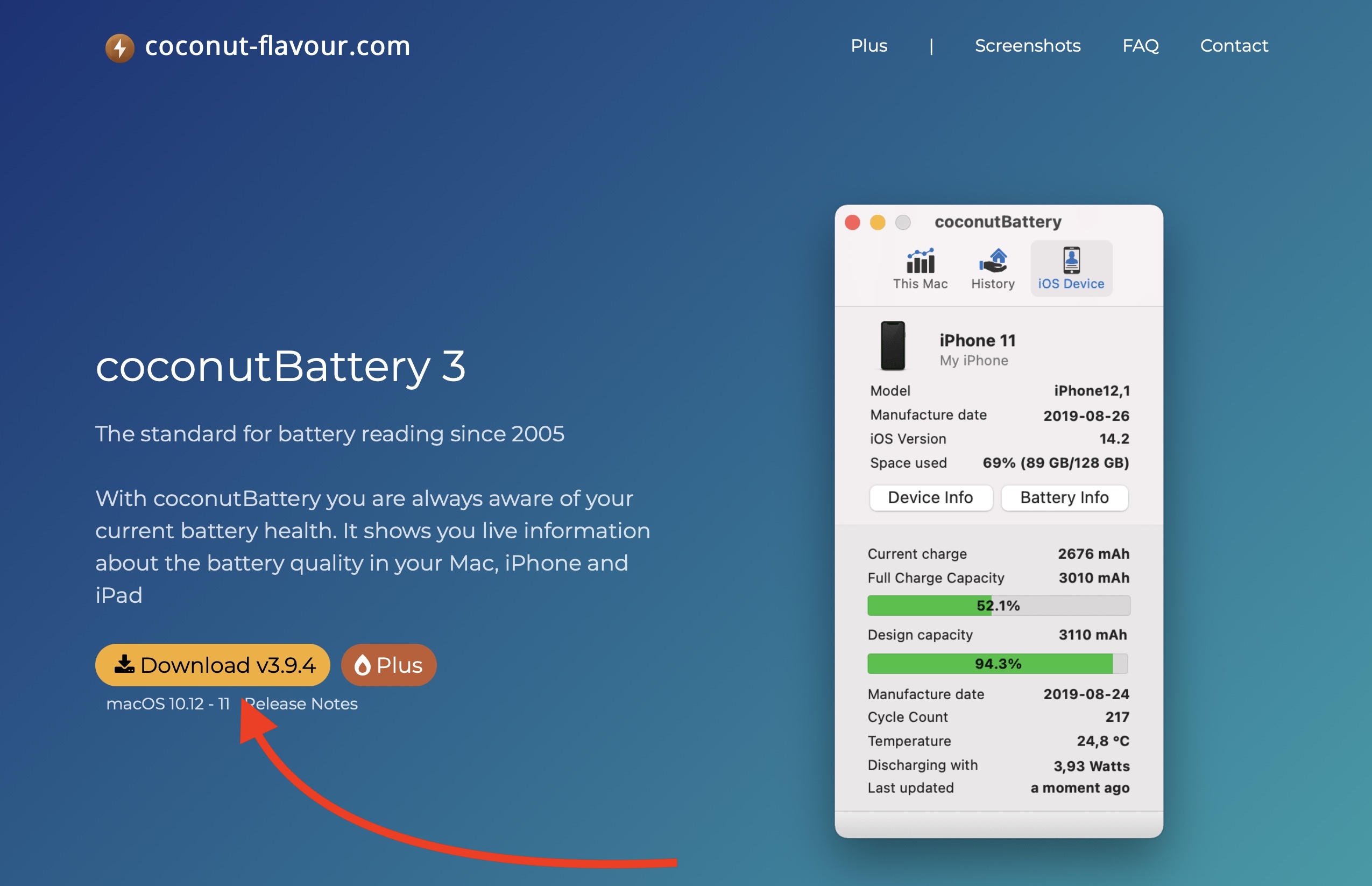Click the '3010 mAh' full charge value
Screen dimensions: 1372x886
click(1094, 578)
